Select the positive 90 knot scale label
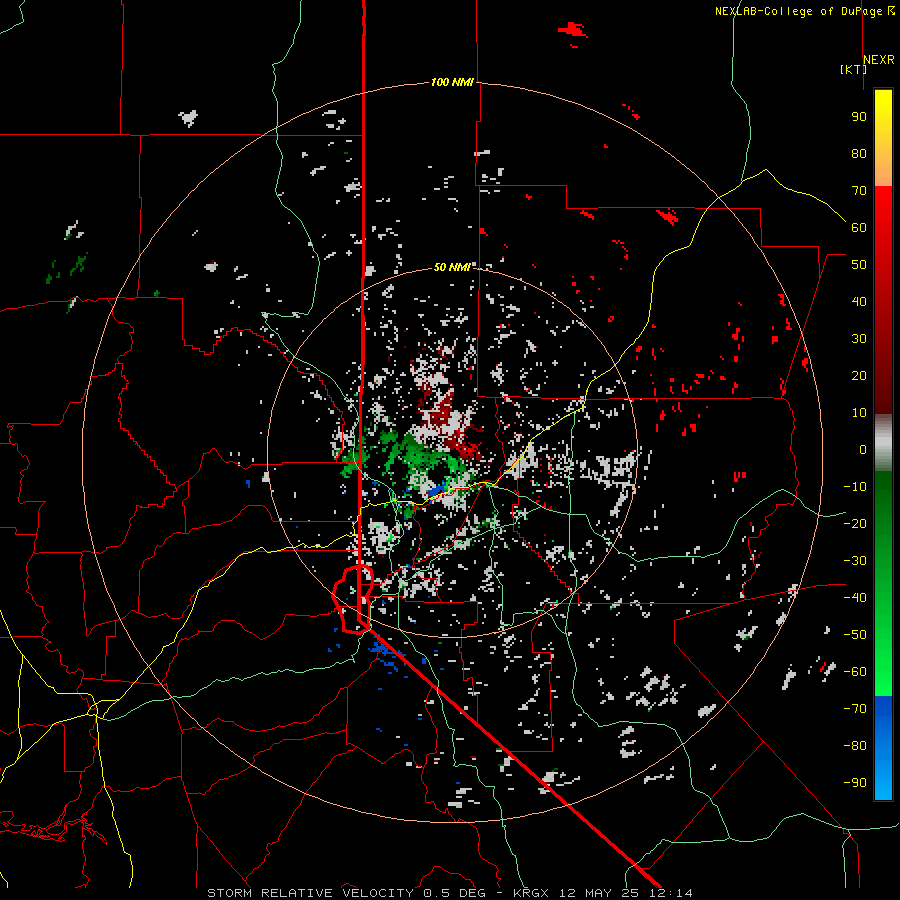 click(x=859, y=117)
